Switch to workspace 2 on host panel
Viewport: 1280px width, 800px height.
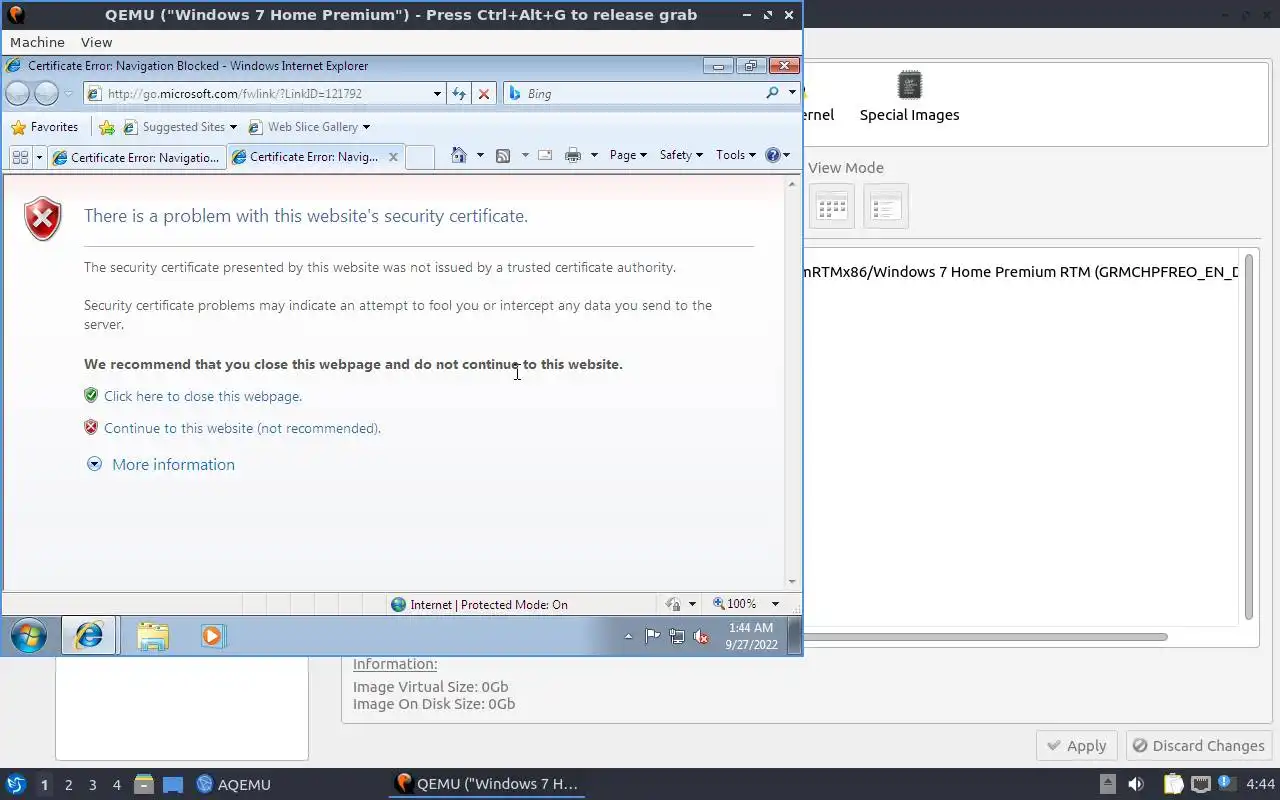(68, 785)
